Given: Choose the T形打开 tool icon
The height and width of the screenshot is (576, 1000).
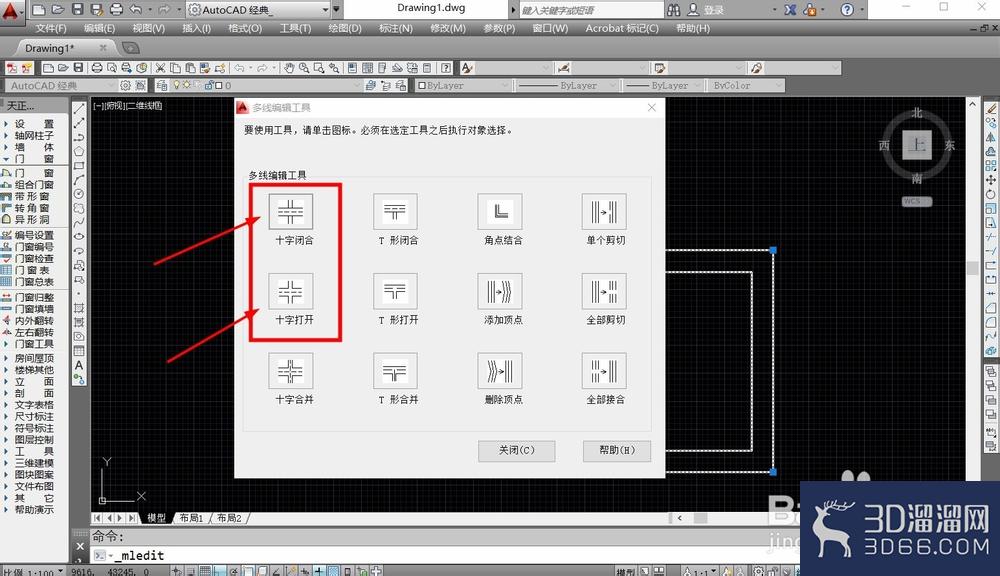Looking at the screenshot, I should pyautogui.click(x=395, y=292).
